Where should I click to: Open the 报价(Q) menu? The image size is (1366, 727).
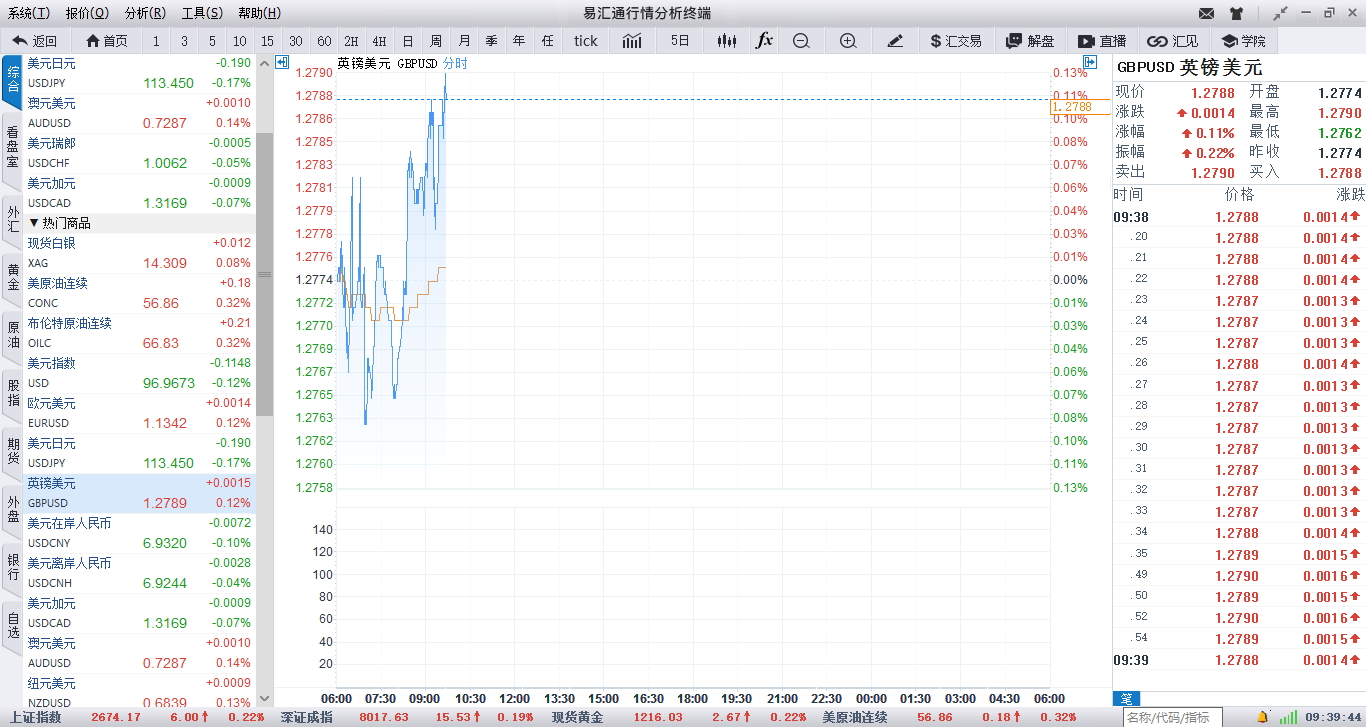tap(87, 13)
